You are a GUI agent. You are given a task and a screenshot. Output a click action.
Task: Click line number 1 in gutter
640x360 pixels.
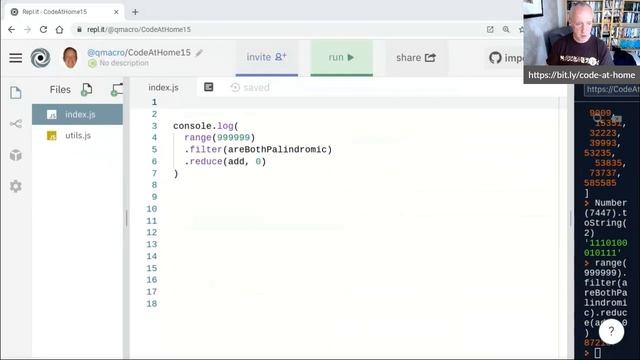click(154, 102)
